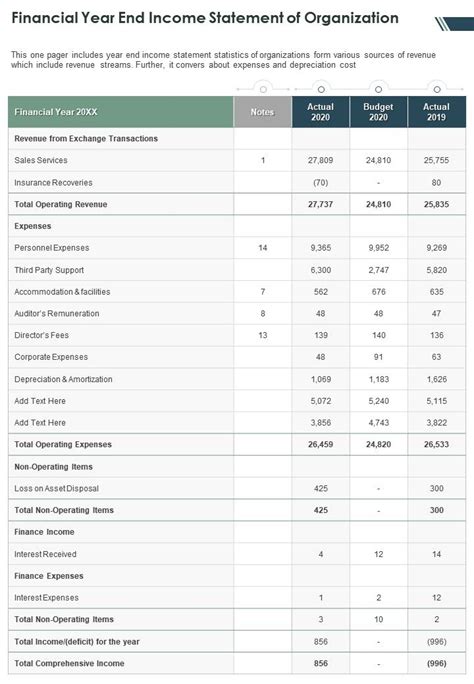474x684 pixels.
Task: Click the circle marker above the Notes column
Action: coord(263,89)
